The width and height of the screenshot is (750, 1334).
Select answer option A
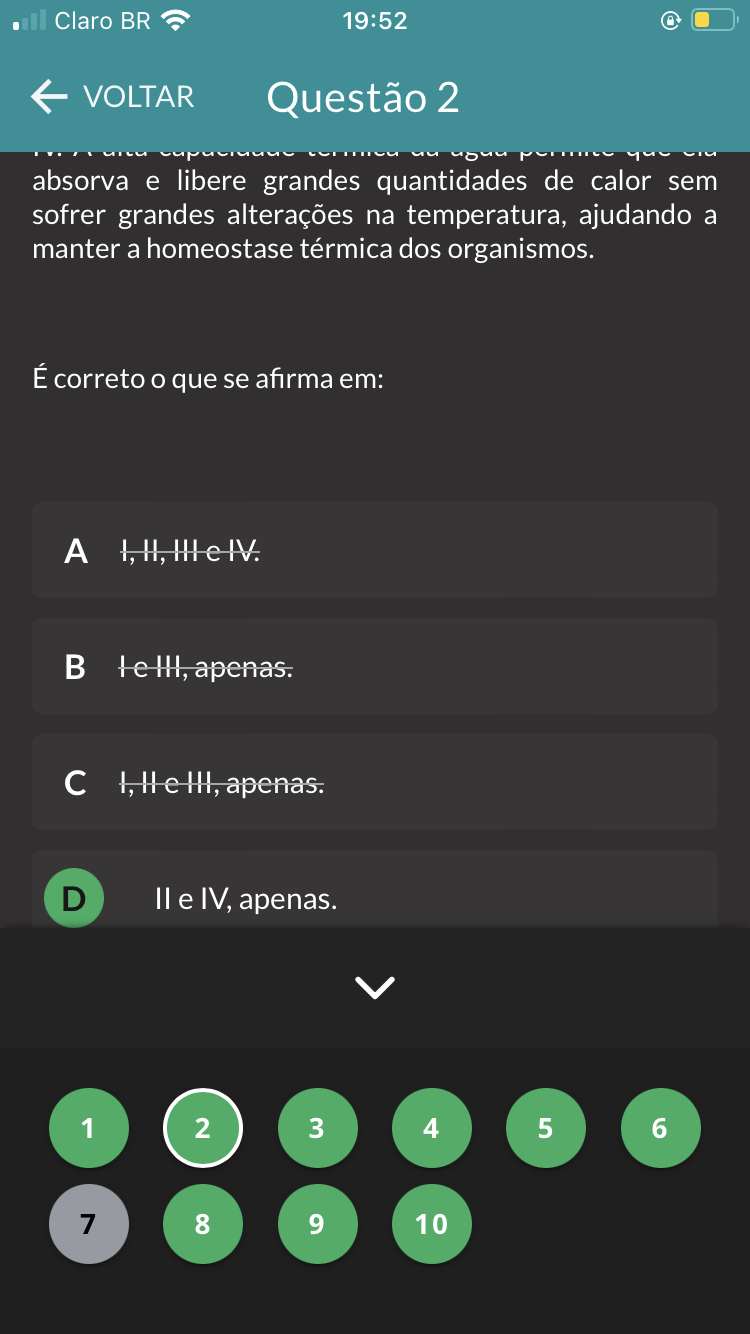[375, 550]
